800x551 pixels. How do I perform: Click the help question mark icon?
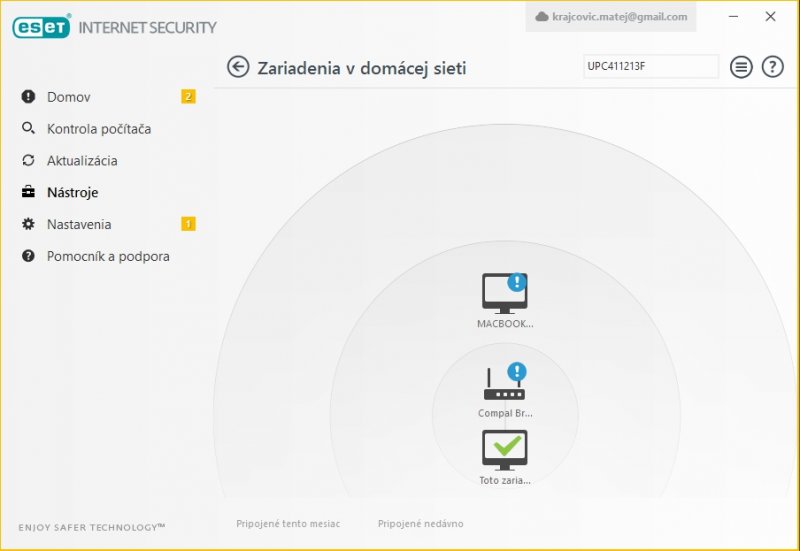772,67
